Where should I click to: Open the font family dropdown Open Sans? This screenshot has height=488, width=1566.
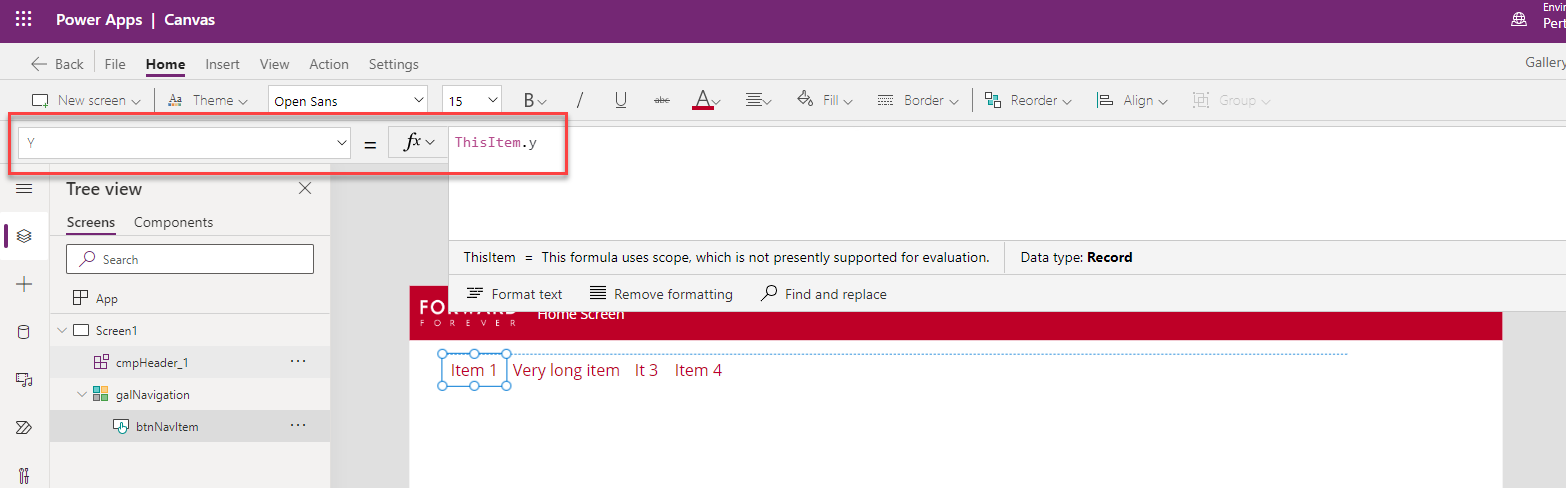(348, 100)
